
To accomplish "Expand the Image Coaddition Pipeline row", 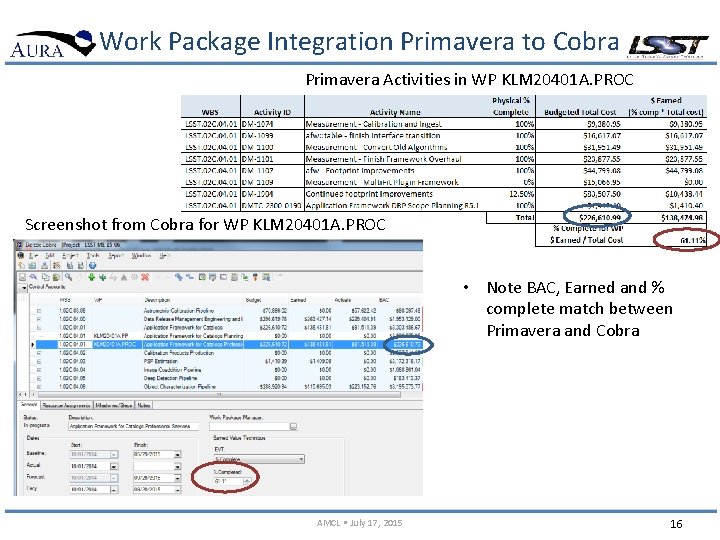I will click(x=39, y=370).
